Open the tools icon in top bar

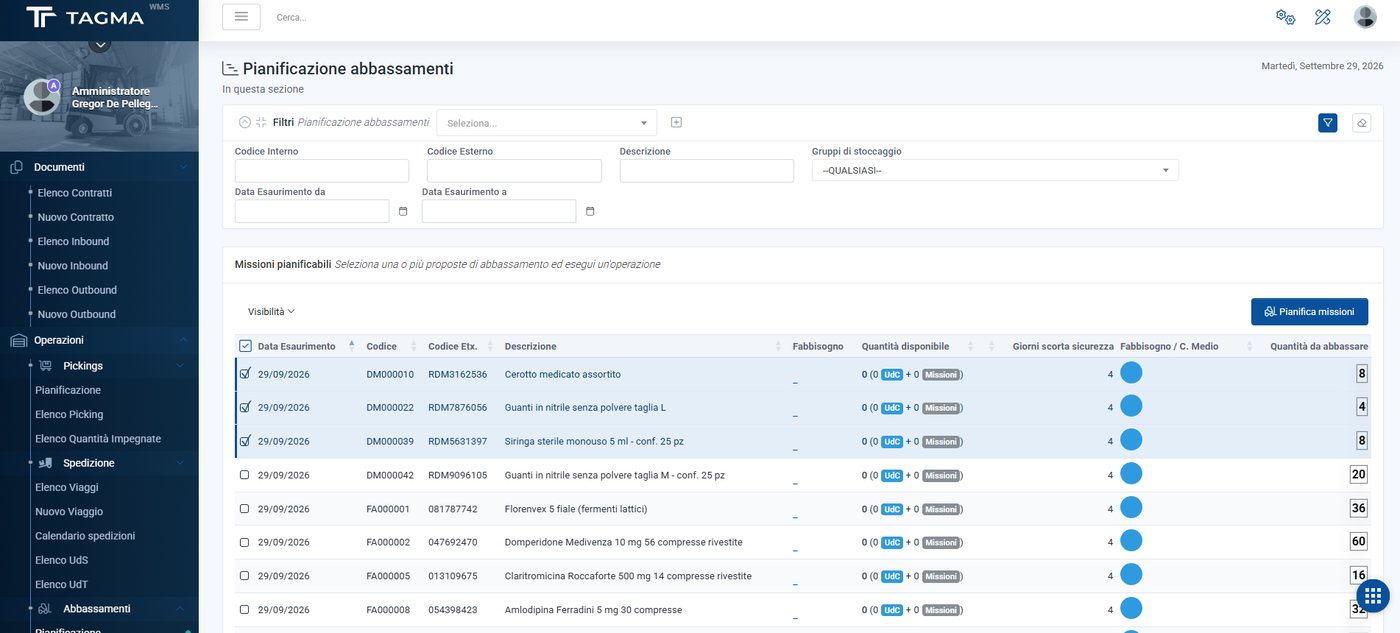point(1323,17)
